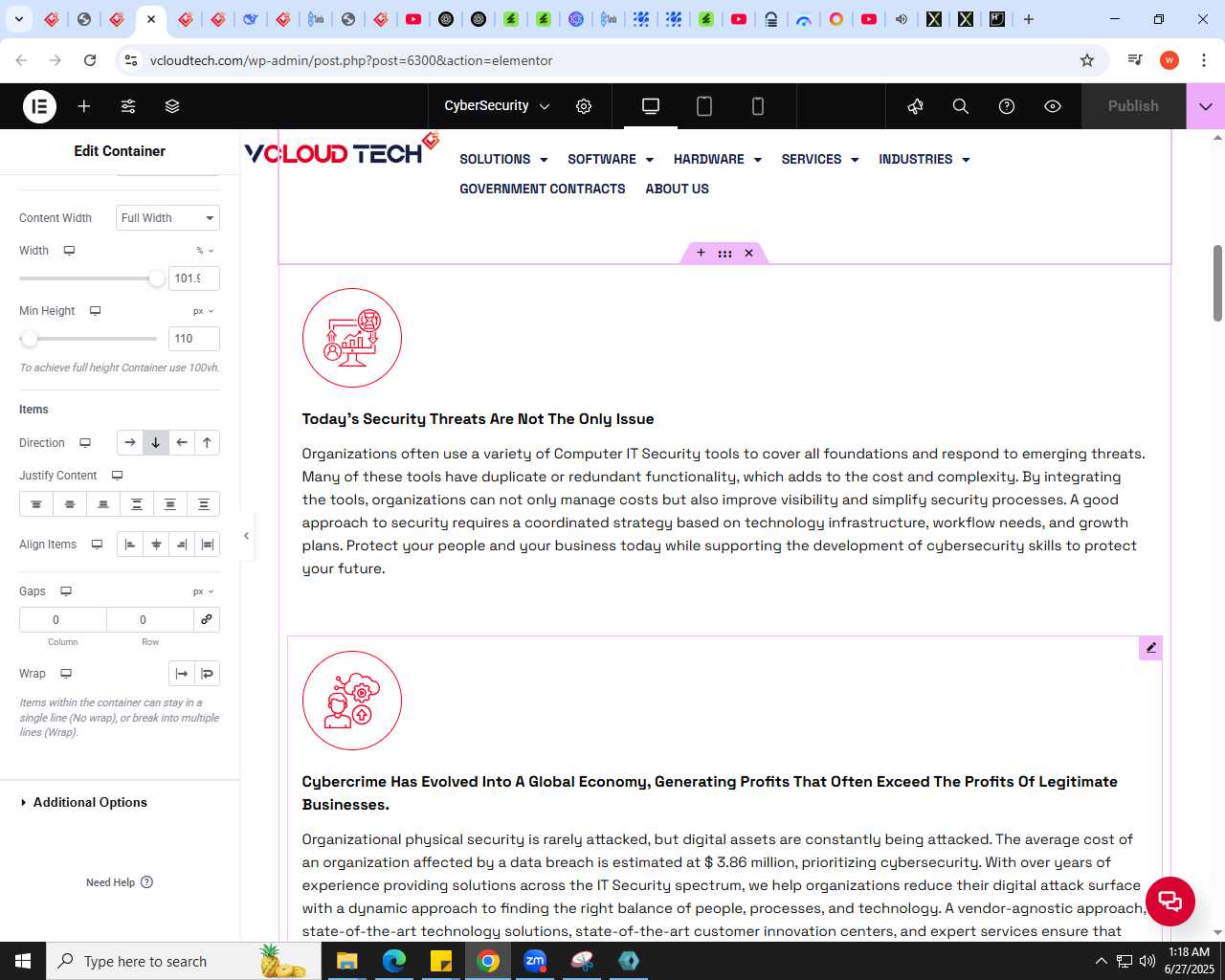Preview changes with eye icon
The width and height of the screenshot is (1225, 980).
1053,106
